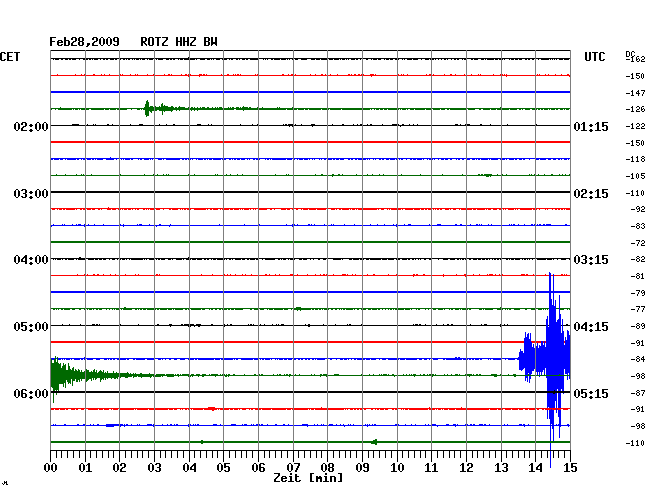Screen dimensions: 650x494
Task: Select DC offset value -92
Action: pos(638,209)
